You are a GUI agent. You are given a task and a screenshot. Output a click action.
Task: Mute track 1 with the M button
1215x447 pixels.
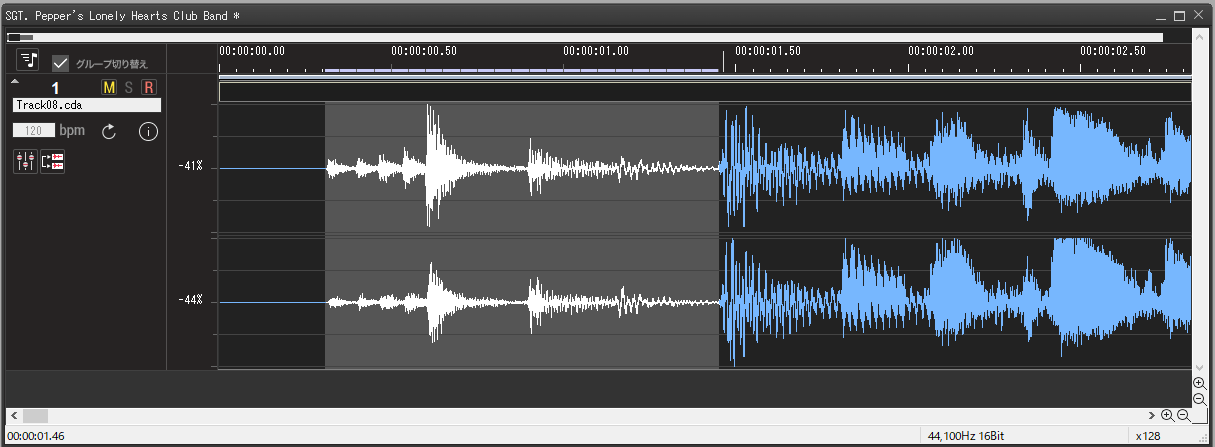point(109,88)
